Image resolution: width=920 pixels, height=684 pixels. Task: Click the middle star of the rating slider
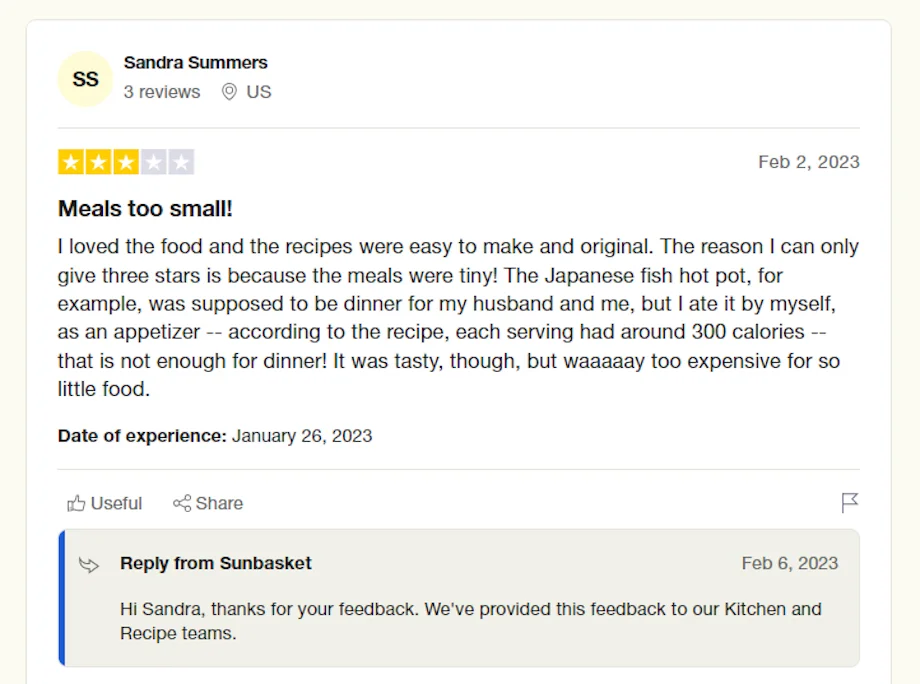(x=125, y=161)
